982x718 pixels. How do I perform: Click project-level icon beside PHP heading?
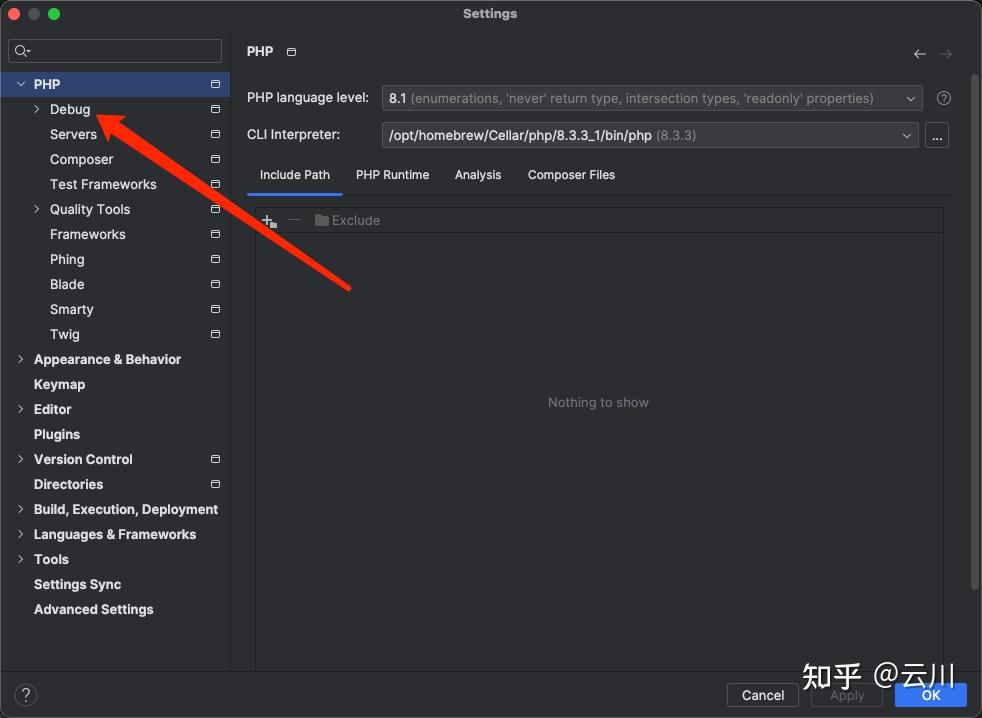click(x=291, y=52)
